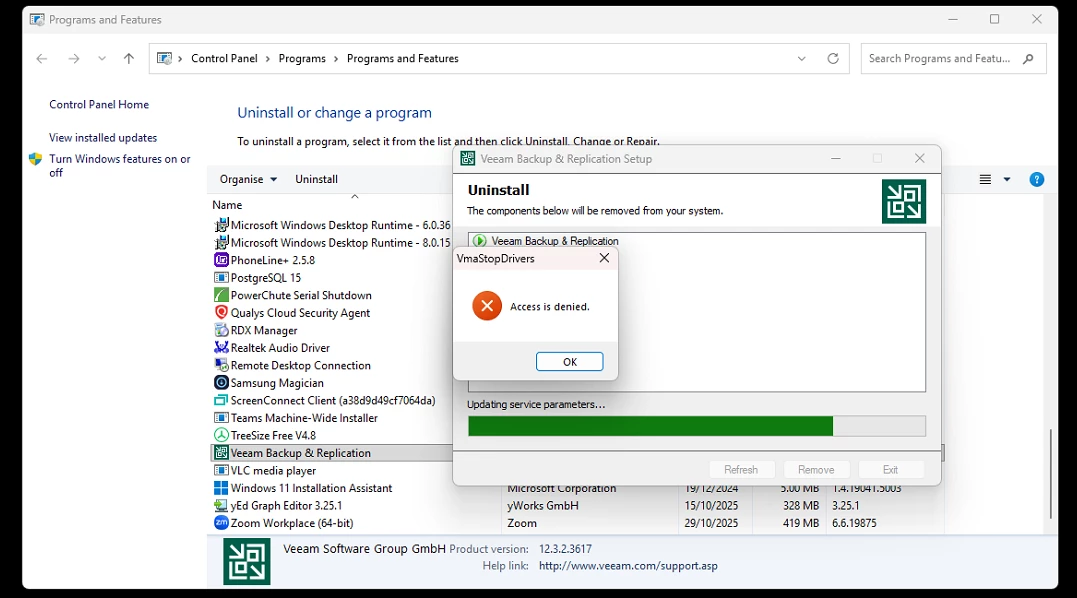Click Refresh button in Veeam Setup window
This screenshot has height=598, width=1077.
[740, 470]
